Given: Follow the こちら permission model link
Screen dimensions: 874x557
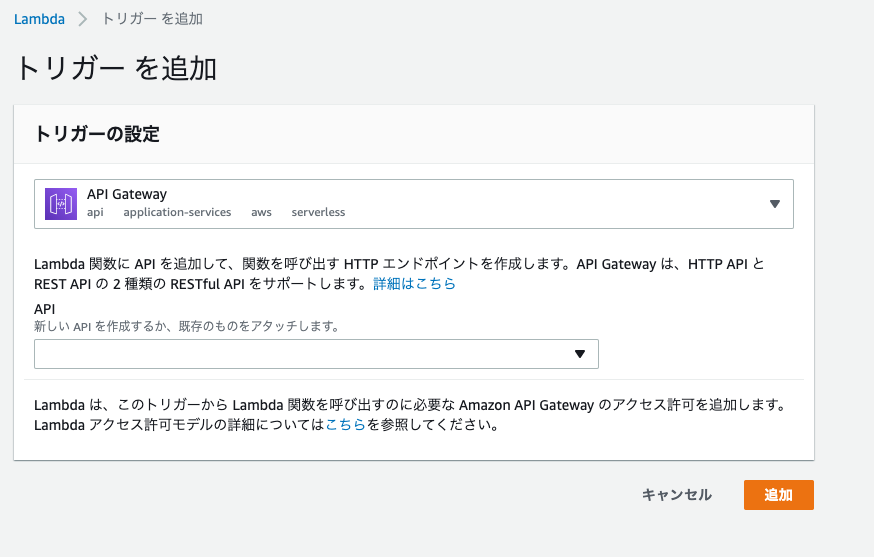Looking at the screenshot, I should [x=345, y=425].
